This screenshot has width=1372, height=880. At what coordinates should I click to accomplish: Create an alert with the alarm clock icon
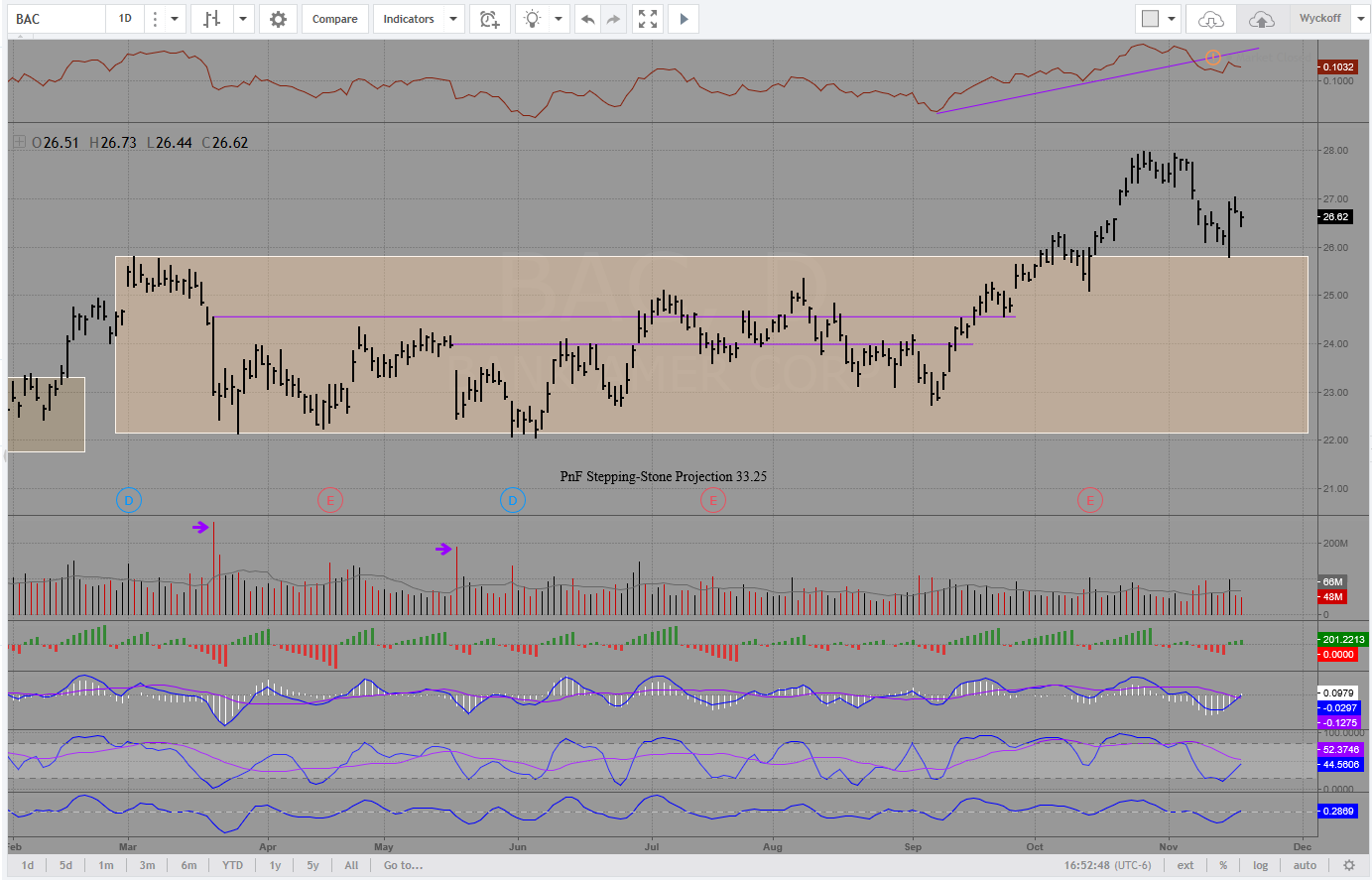point(489,19)
